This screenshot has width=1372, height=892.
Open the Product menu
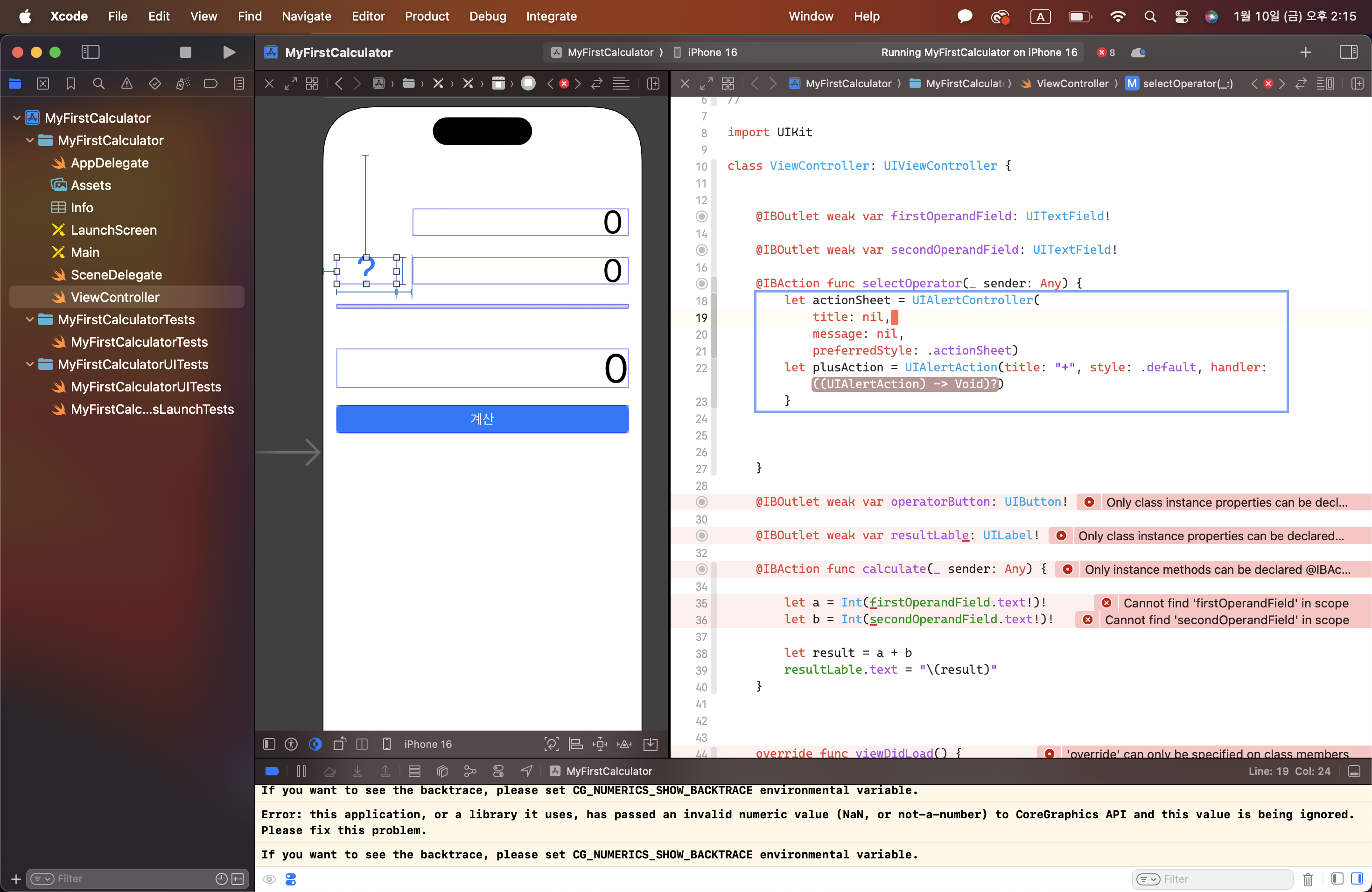click(x=427, y=16)
